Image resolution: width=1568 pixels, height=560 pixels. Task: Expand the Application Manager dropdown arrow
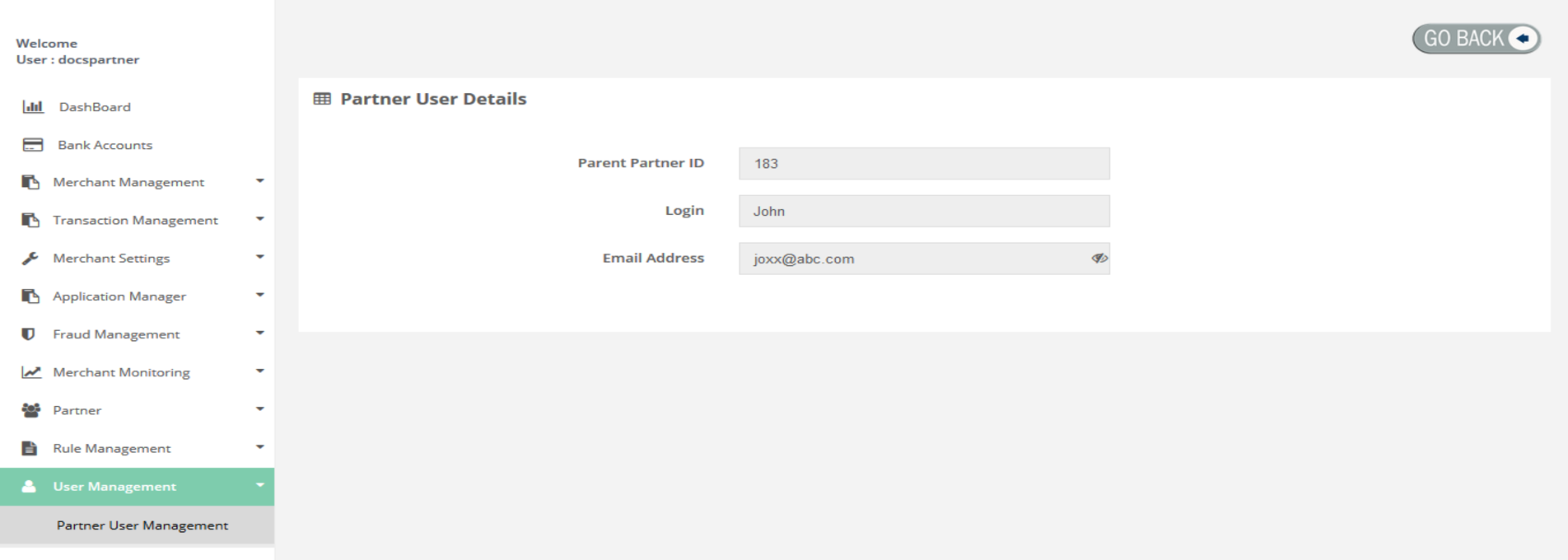pos(259,295)
